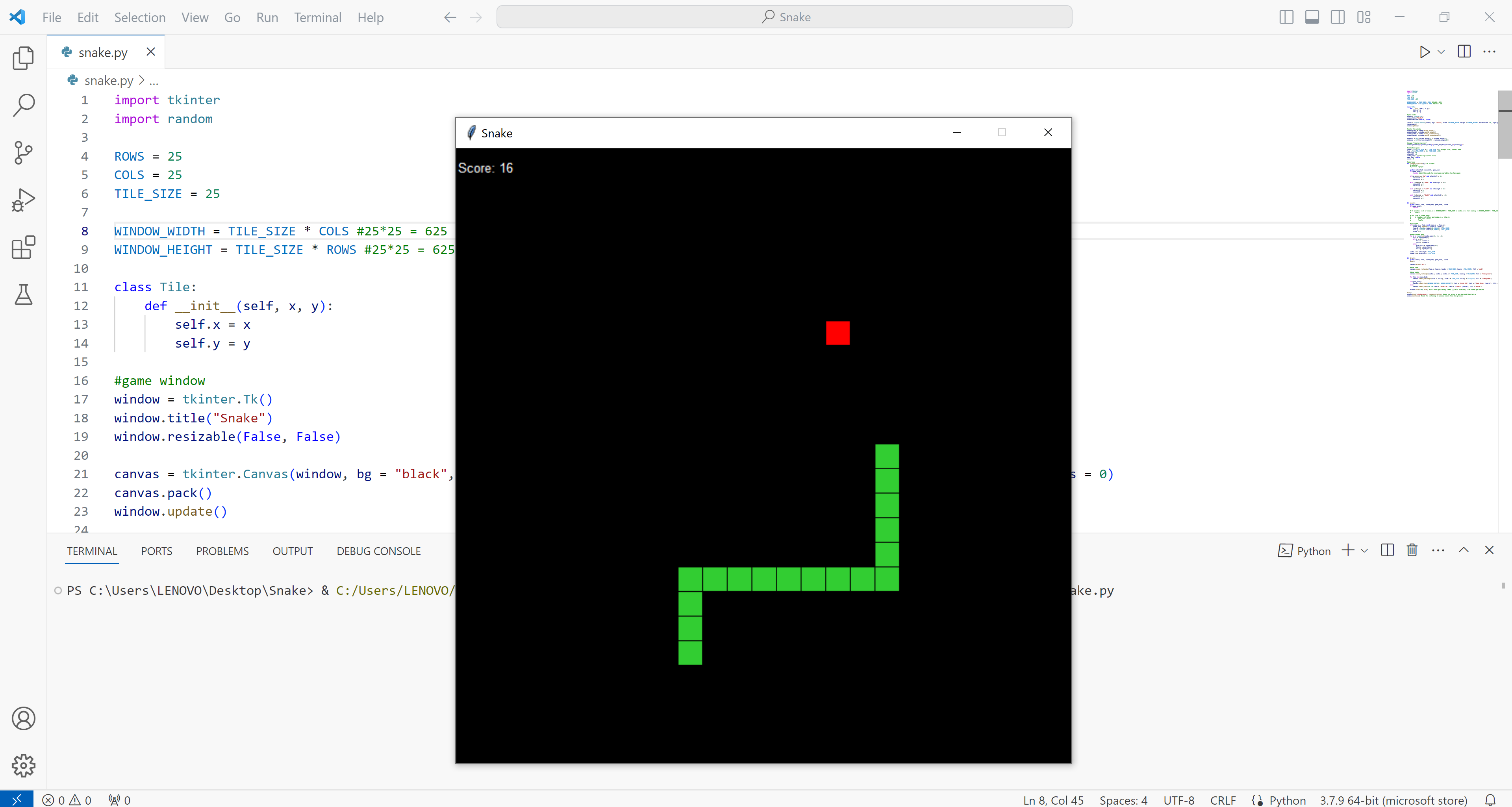This screenshot has height=807, width=1512.
Task: Switch to the DEBUG CONSOLE tab
Action: click(378, 550)
